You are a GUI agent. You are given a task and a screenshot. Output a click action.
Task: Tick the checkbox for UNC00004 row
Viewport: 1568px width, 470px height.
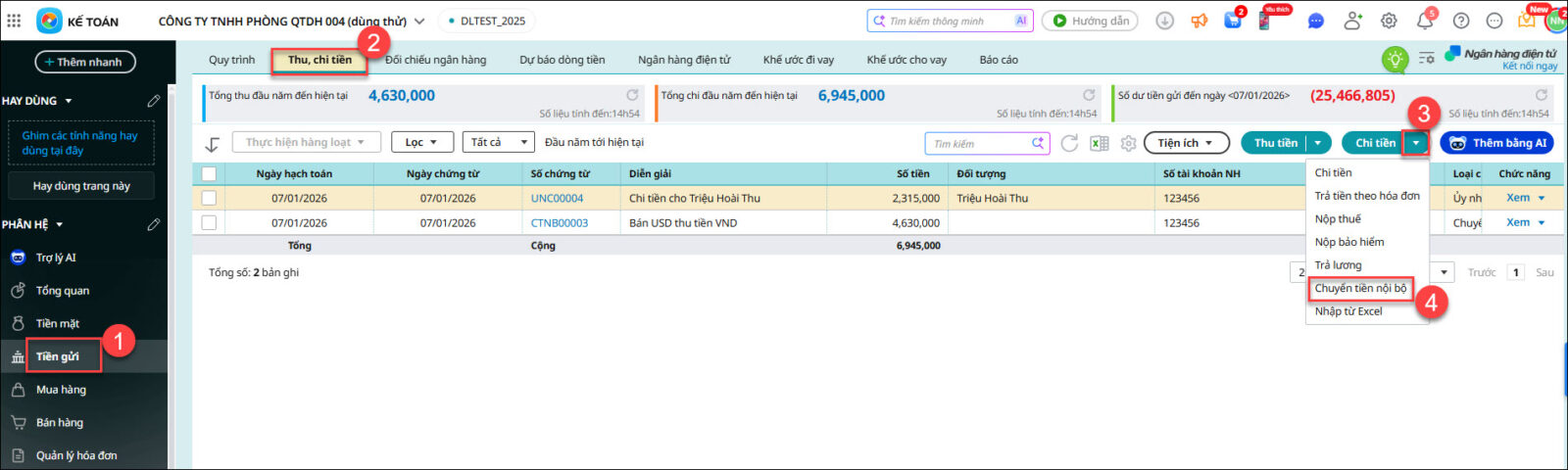[209, 198]
